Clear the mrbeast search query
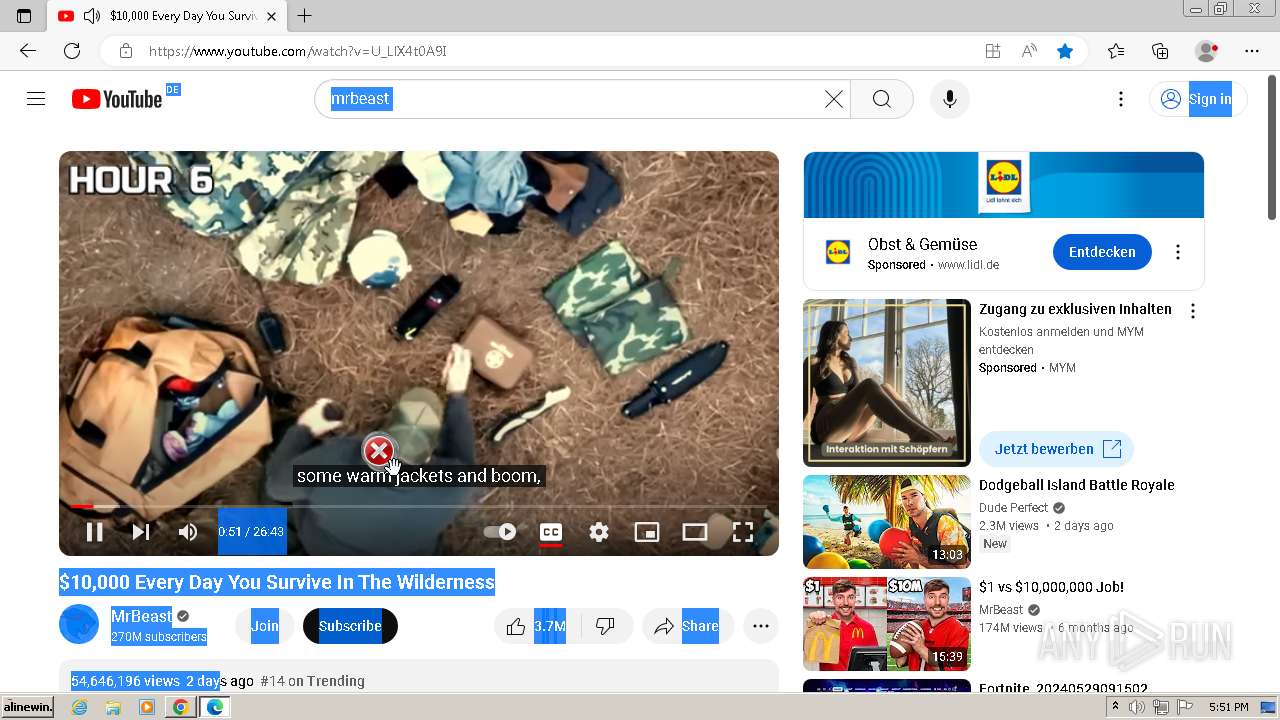The height and width of the screenshot is (720, 1280). [x=833, y=99]
